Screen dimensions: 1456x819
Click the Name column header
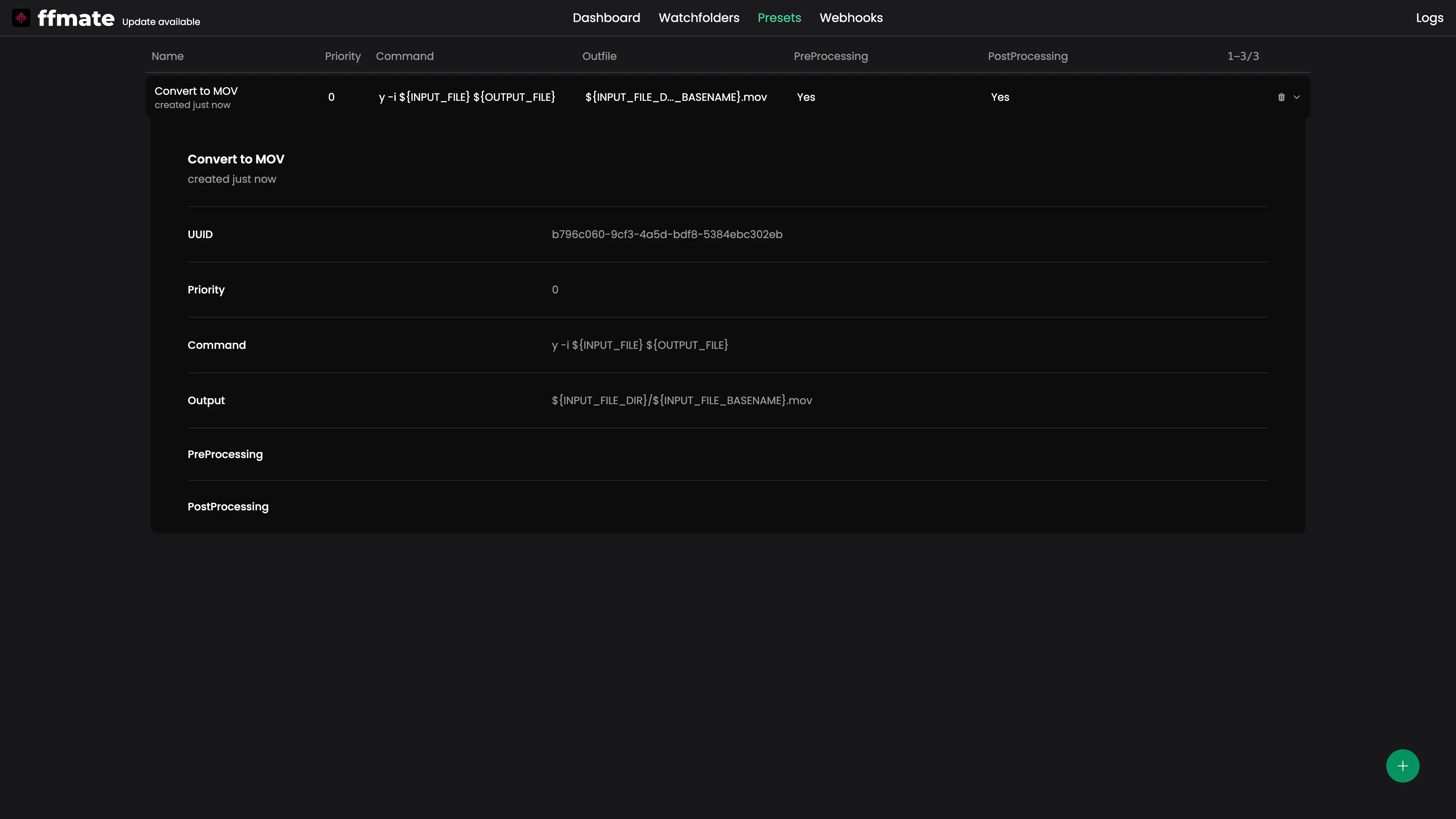pos(167,56)
